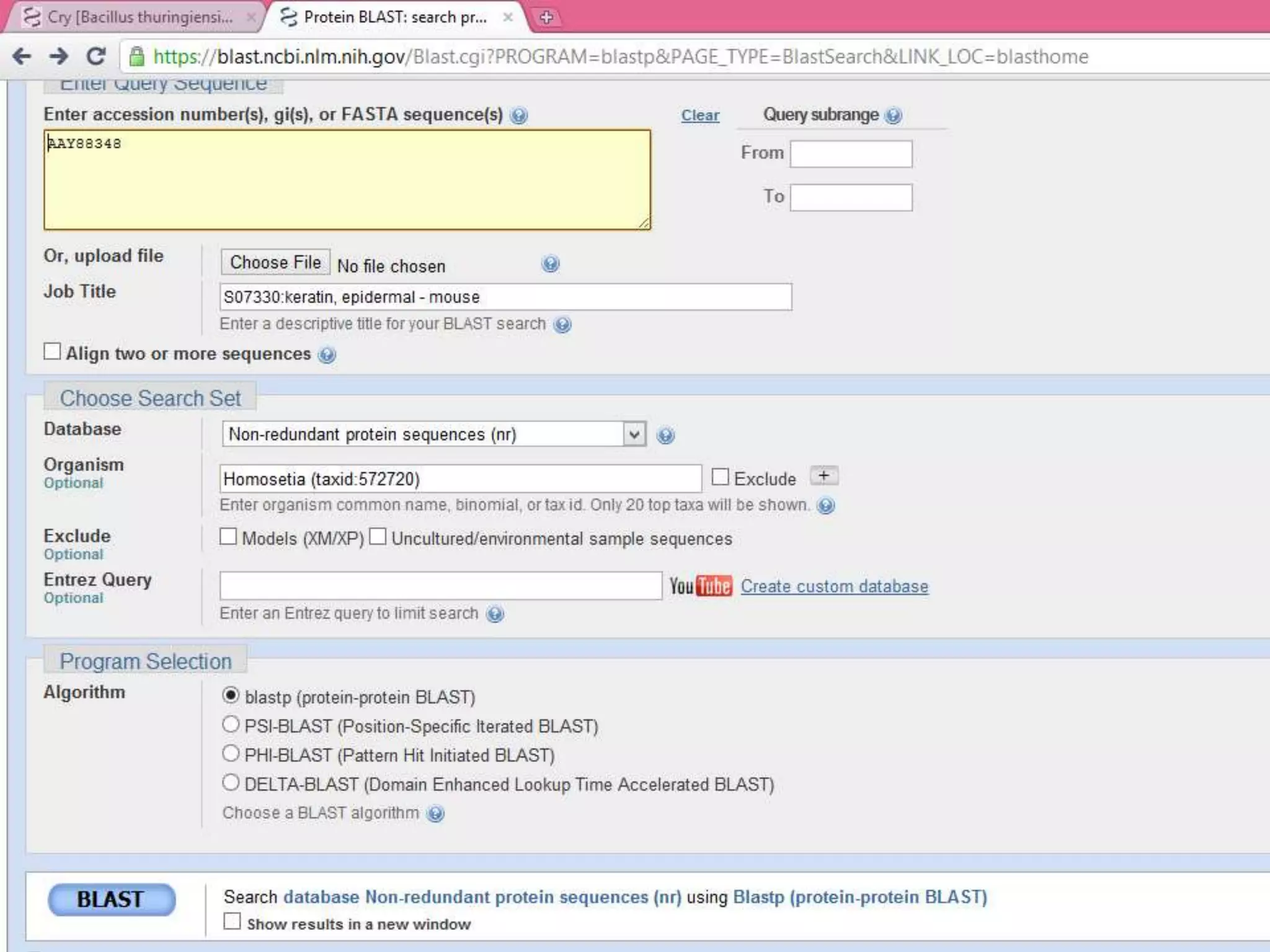The width and height of the screenshot is (1270, 952).
Task: Check the Models (XM/XP) exclude box
Action: [228, 537]
